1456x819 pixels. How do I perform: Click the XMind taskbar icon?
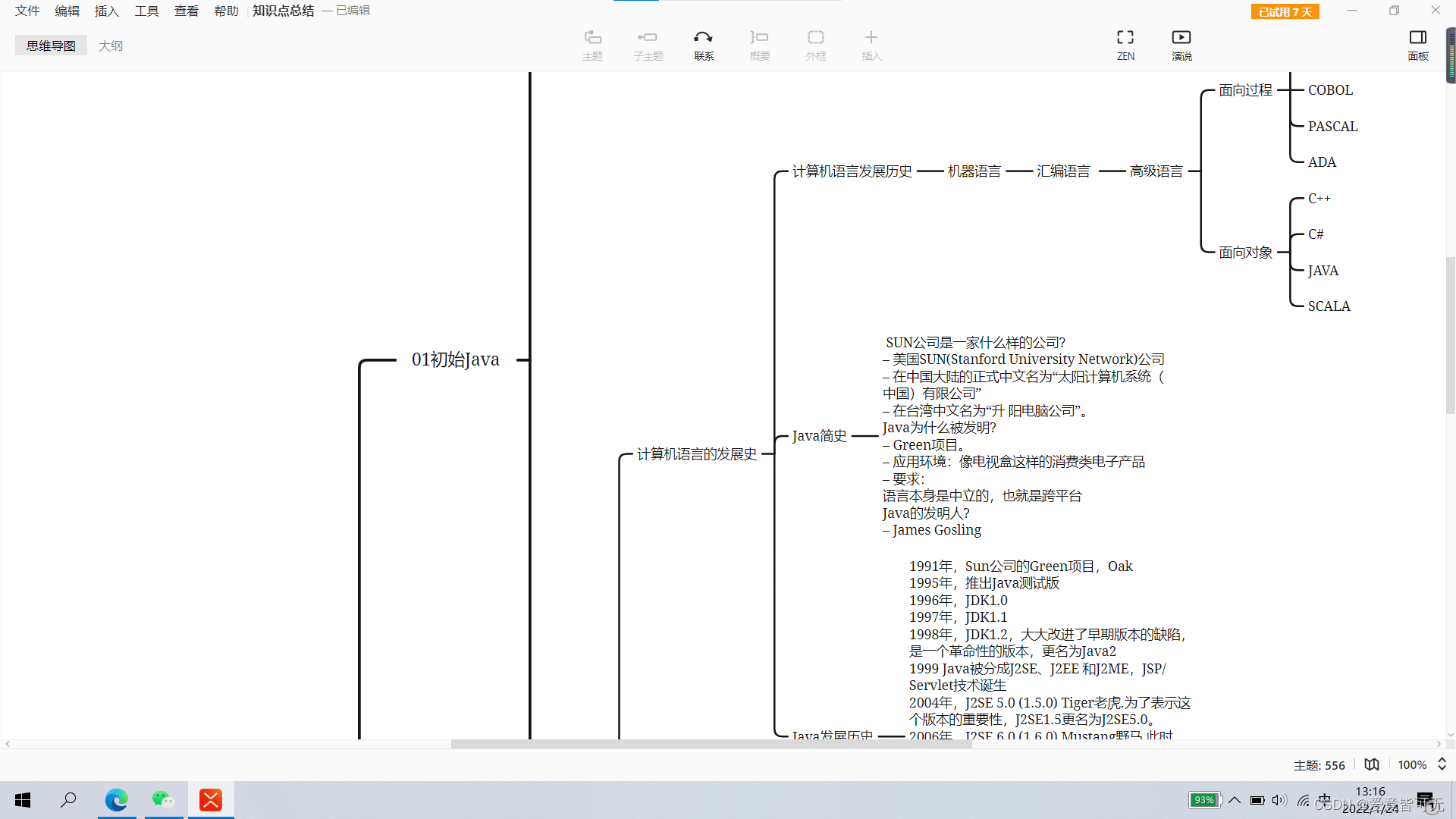click(211, 800)
